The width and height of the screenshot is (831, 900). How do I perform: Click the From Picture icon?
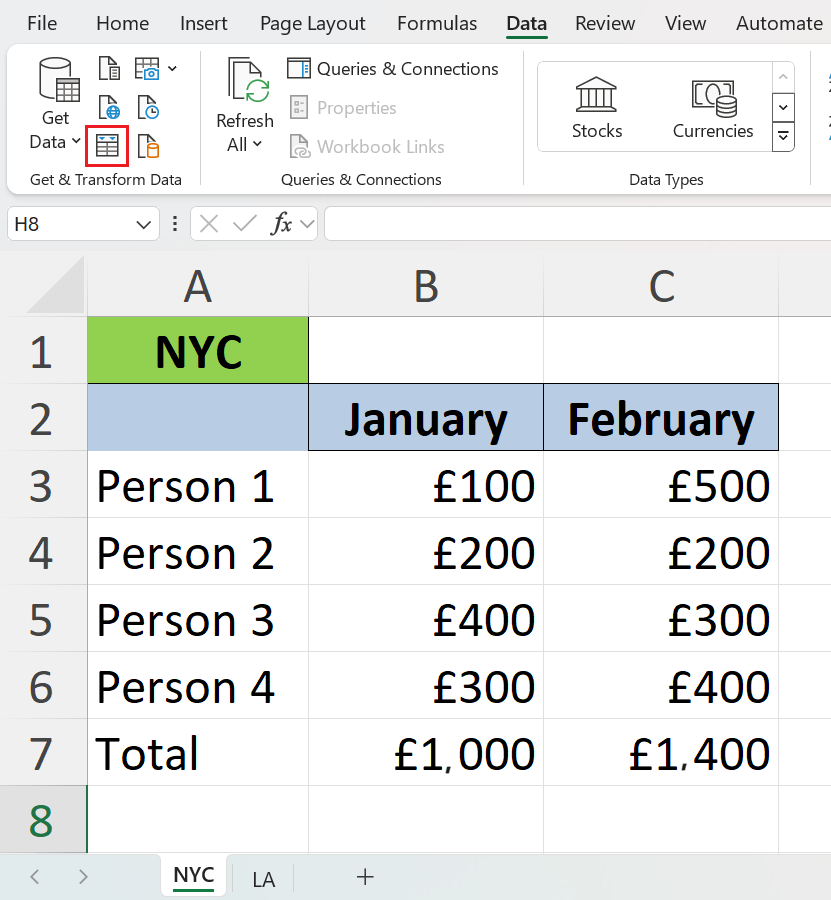pyautogui.click(x=147, y=69)
